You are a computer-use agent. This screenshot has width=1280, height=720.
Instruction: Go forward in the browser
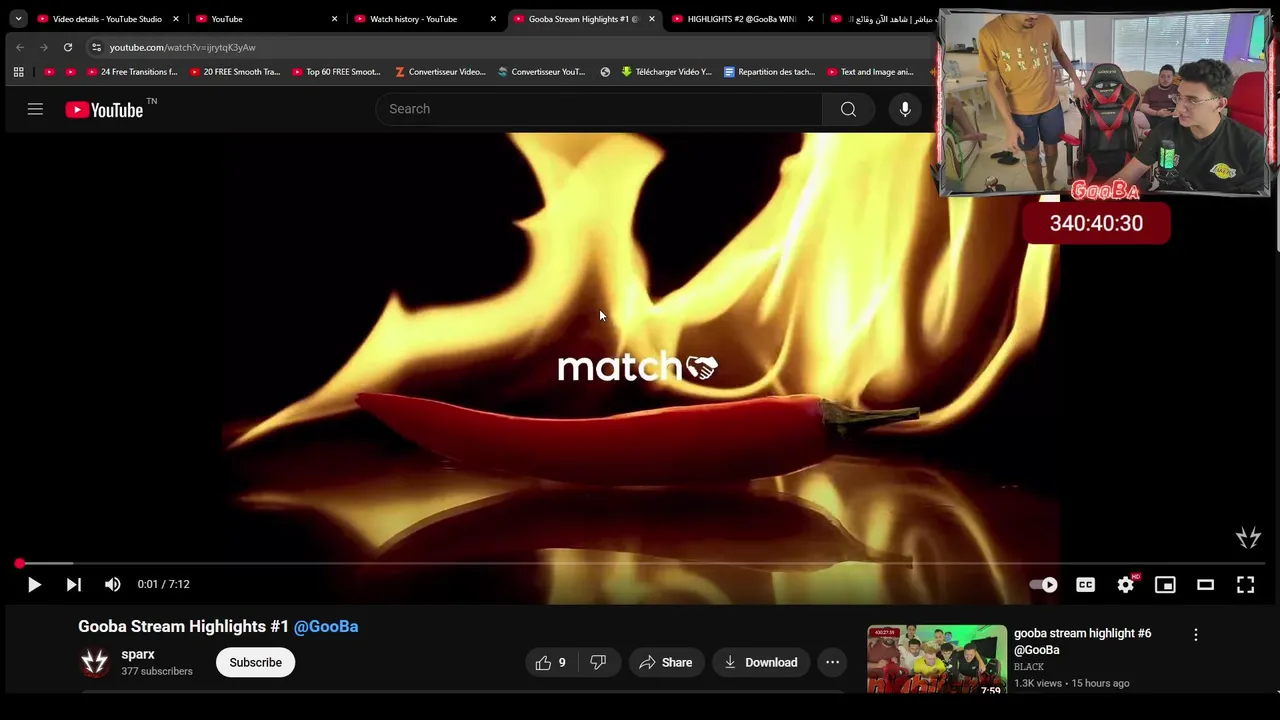(44, 47)
